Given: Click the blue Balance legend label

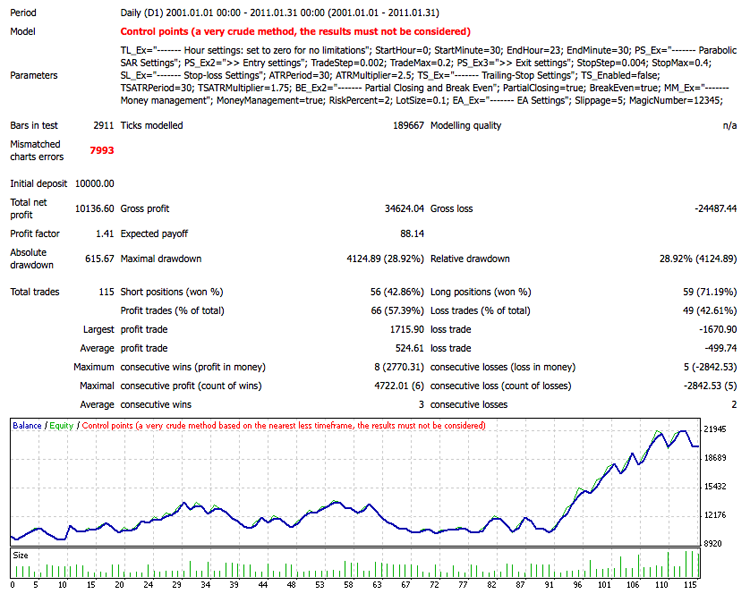Looking at the screenshot, I should click(x=27, y=426).
